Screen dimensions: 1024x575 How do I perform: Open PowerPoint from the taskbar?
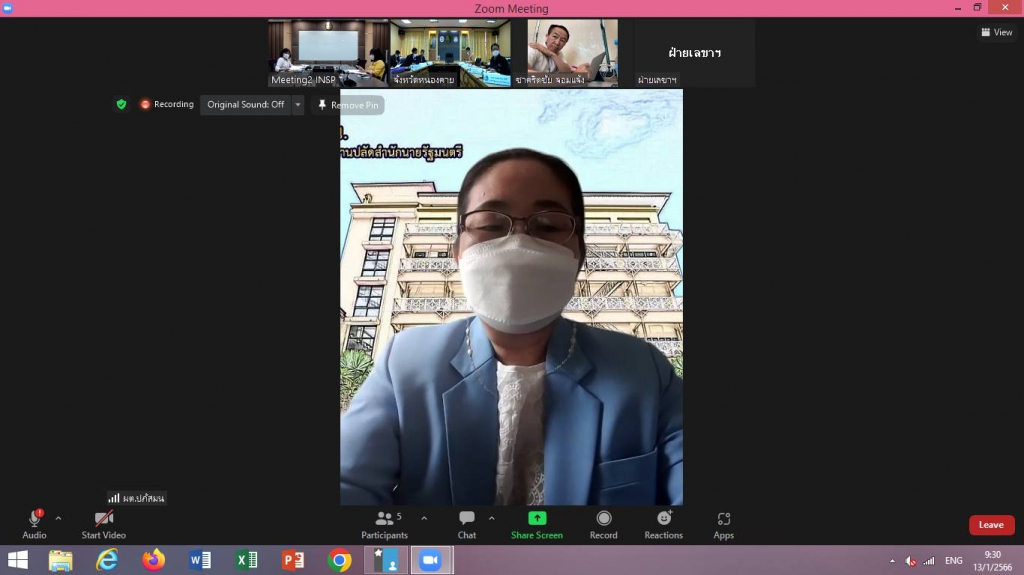click(x=293, y=560)
